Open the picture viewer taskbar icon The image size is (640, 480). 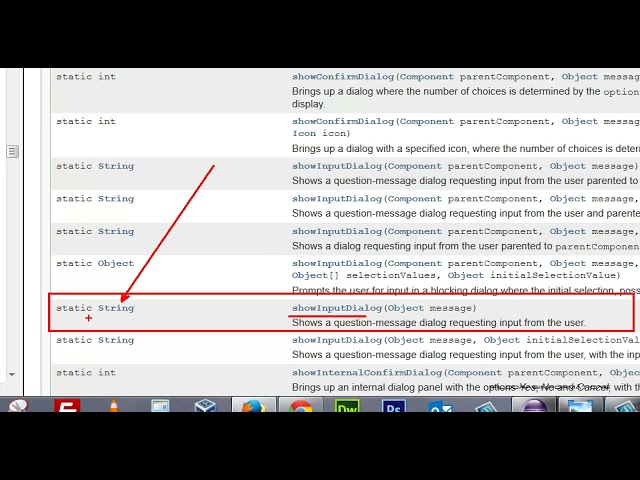click(x=580, y=405)
